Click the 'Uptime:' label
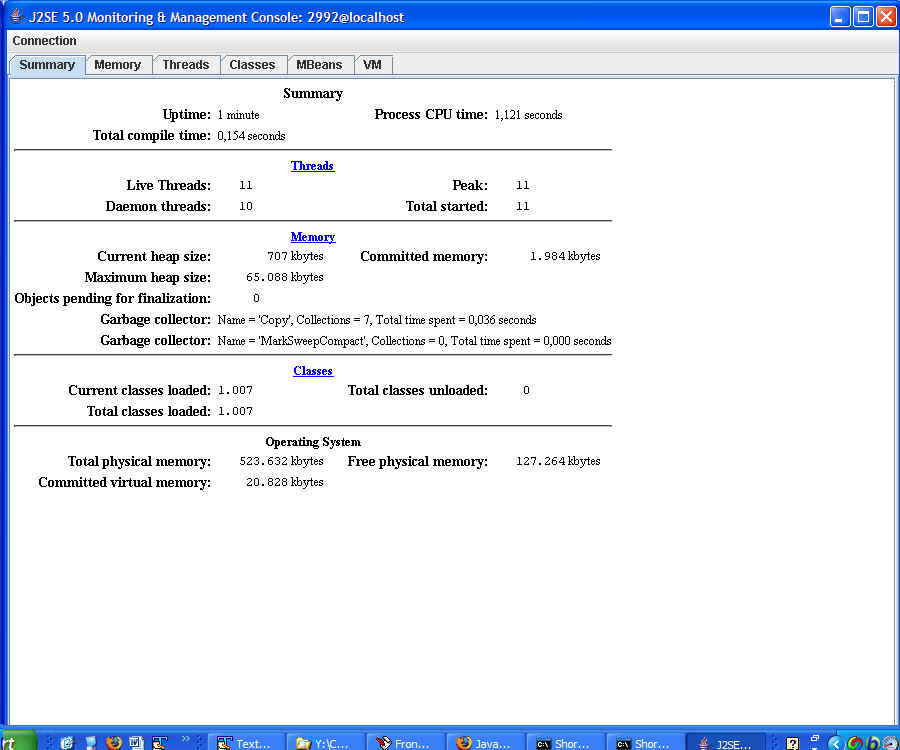 click(x=187, y=115)
